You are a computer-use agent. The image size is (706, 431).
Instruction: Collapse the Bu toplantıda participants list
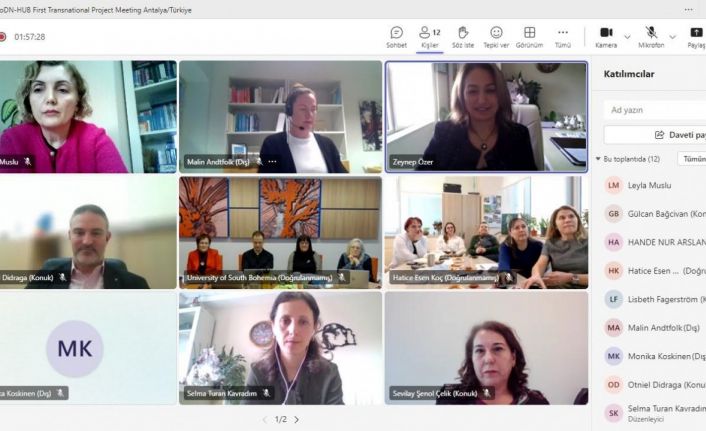(x=598, y=159)
